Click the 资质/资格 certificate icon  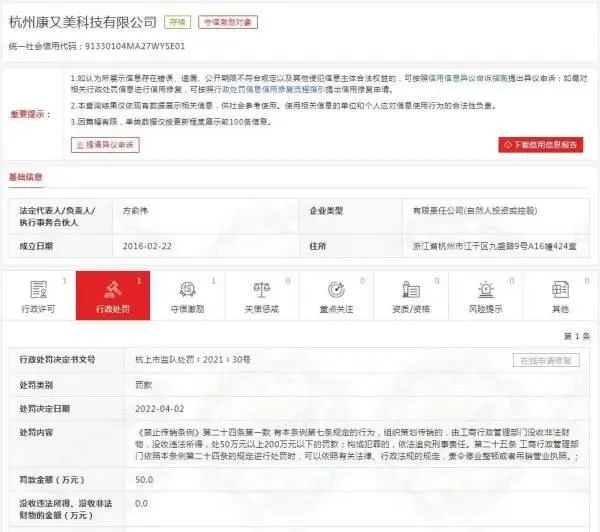click(410, 289)
